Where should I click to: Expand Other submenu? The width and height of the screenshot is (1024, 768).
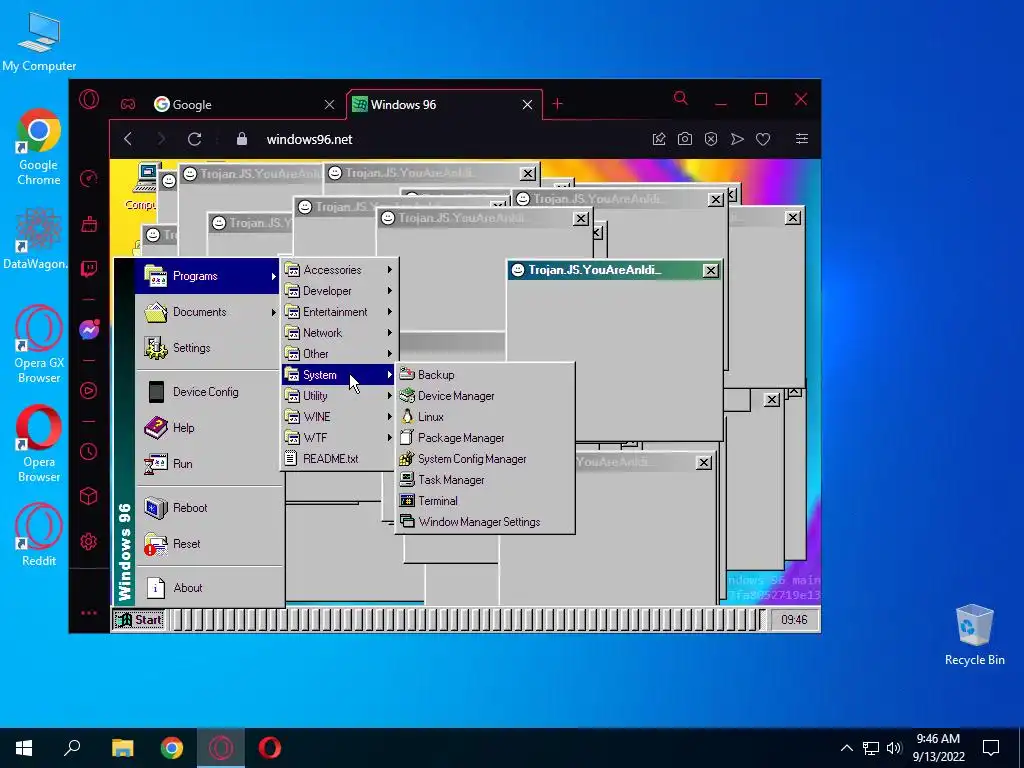click(340, 353)
